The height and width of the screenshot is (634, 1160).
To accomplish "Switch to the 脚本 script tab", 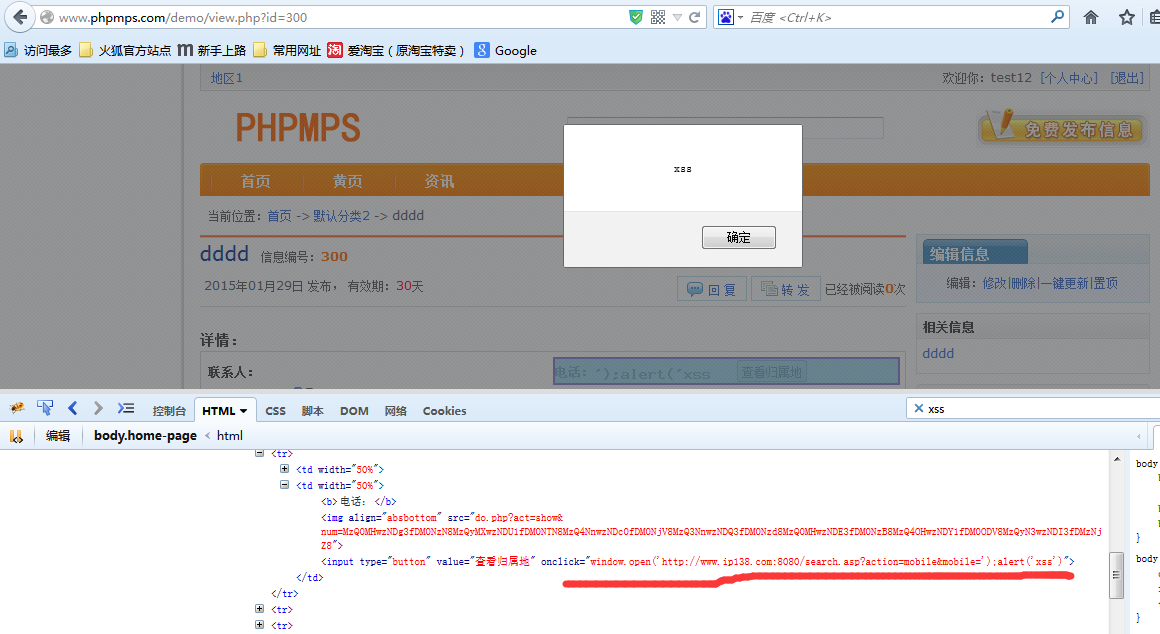I will pos(312,411).
